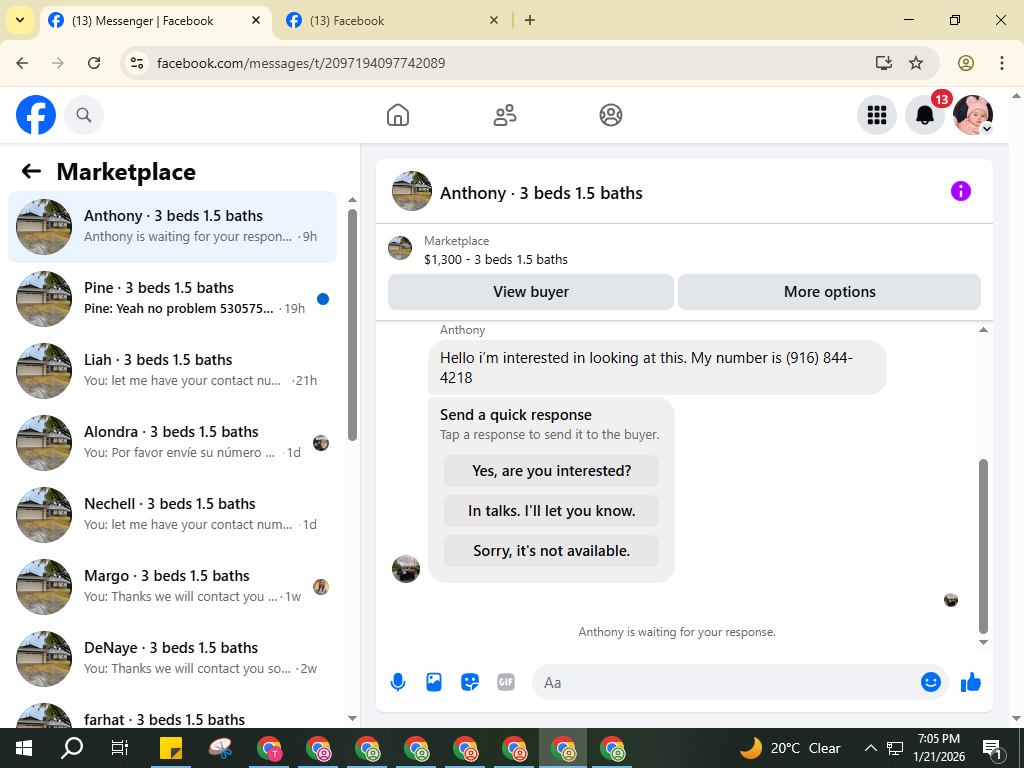Click conversation list scroll up arrow
Viewport: 1024px width, 768px height.
353,200
